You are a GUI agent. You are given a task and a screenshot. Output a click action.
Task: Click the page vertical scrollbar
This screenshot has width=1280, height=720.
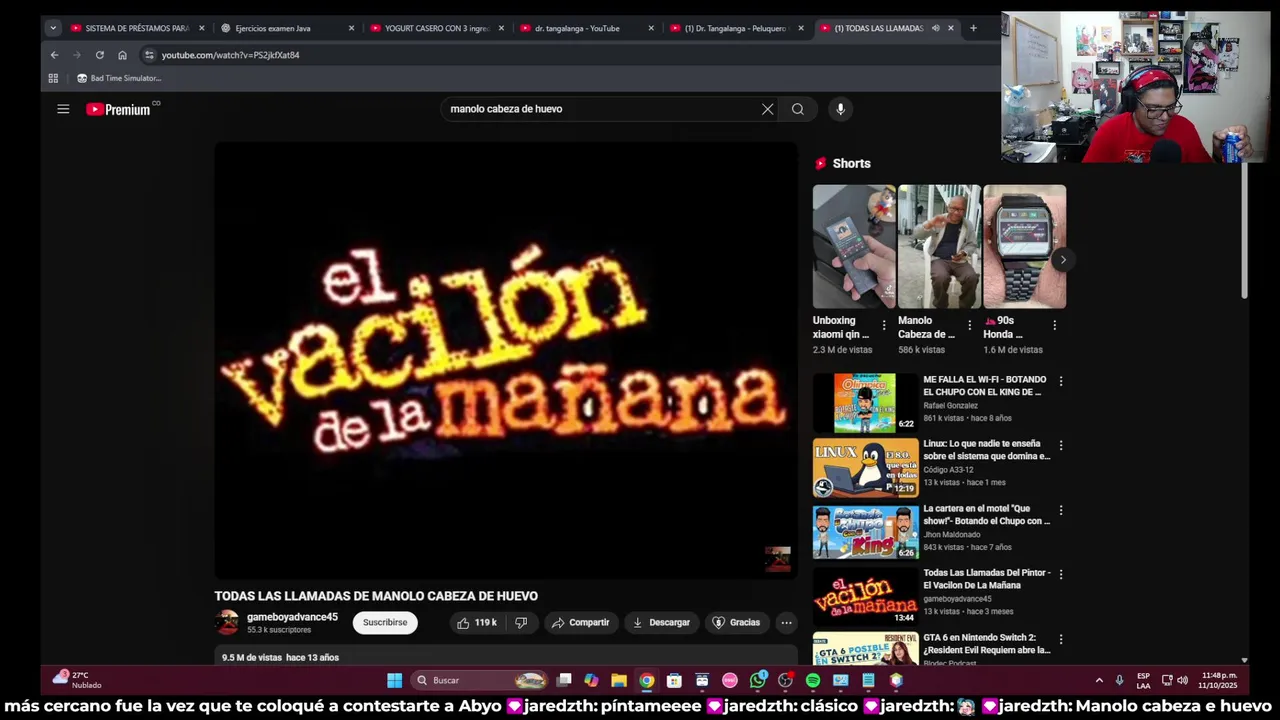pyautogui.click(x=1244, y=230)
